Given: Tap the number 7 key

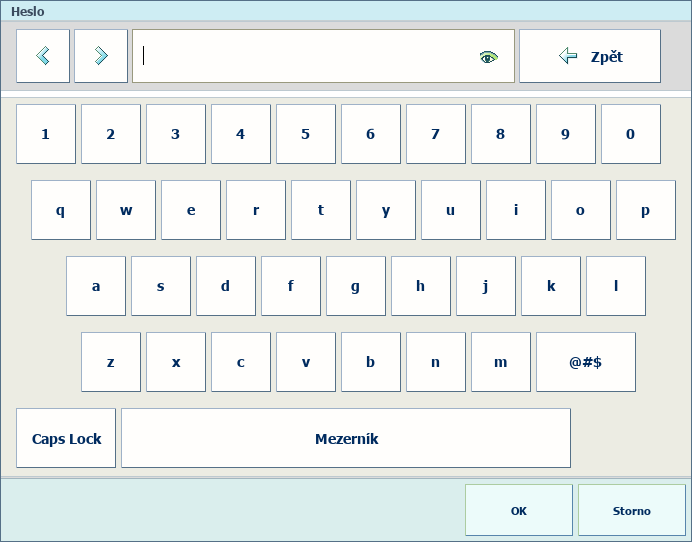Looking at the screenshot, I should [436, 134].
